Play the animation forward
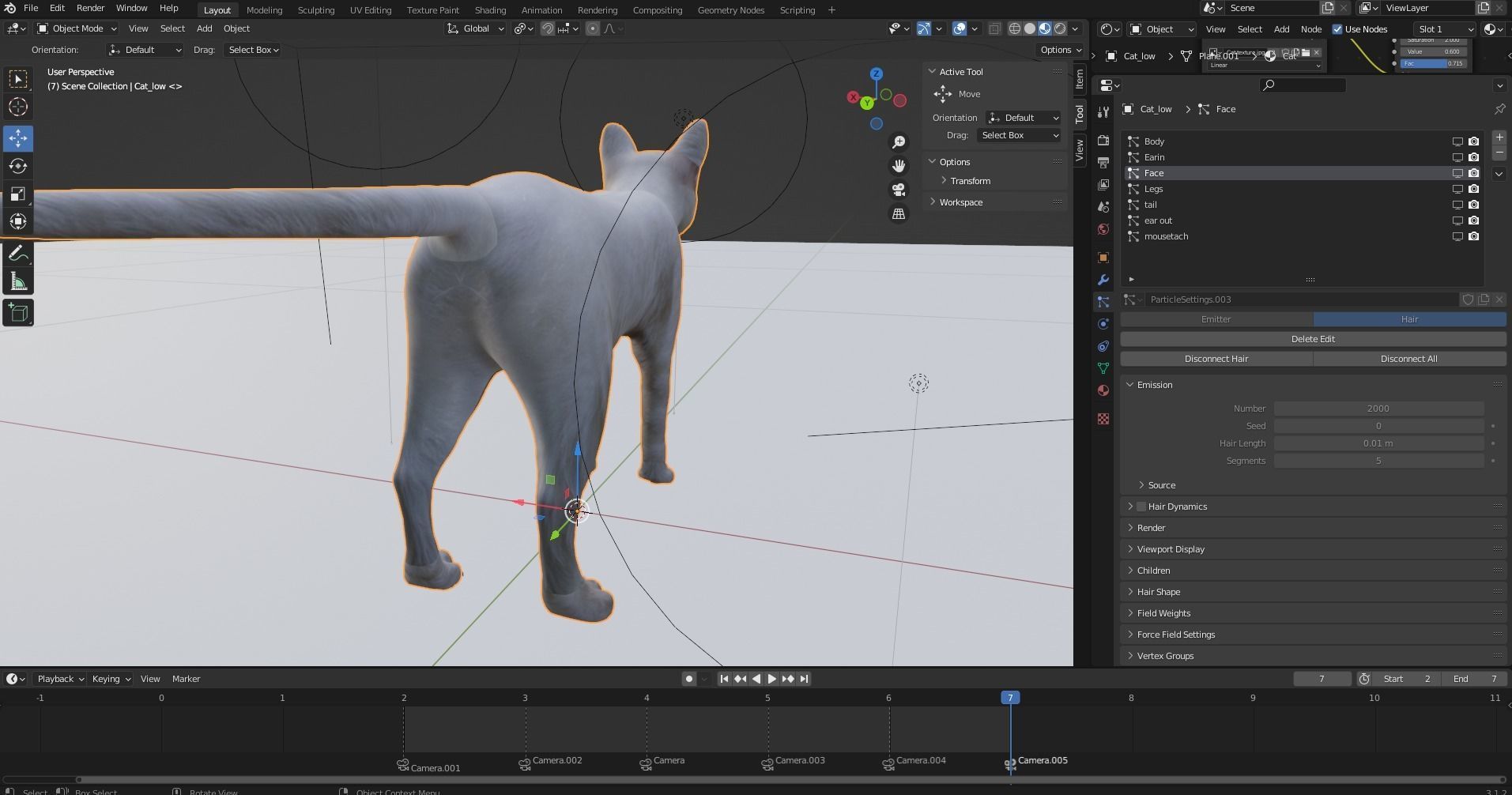 click(772, 679)
